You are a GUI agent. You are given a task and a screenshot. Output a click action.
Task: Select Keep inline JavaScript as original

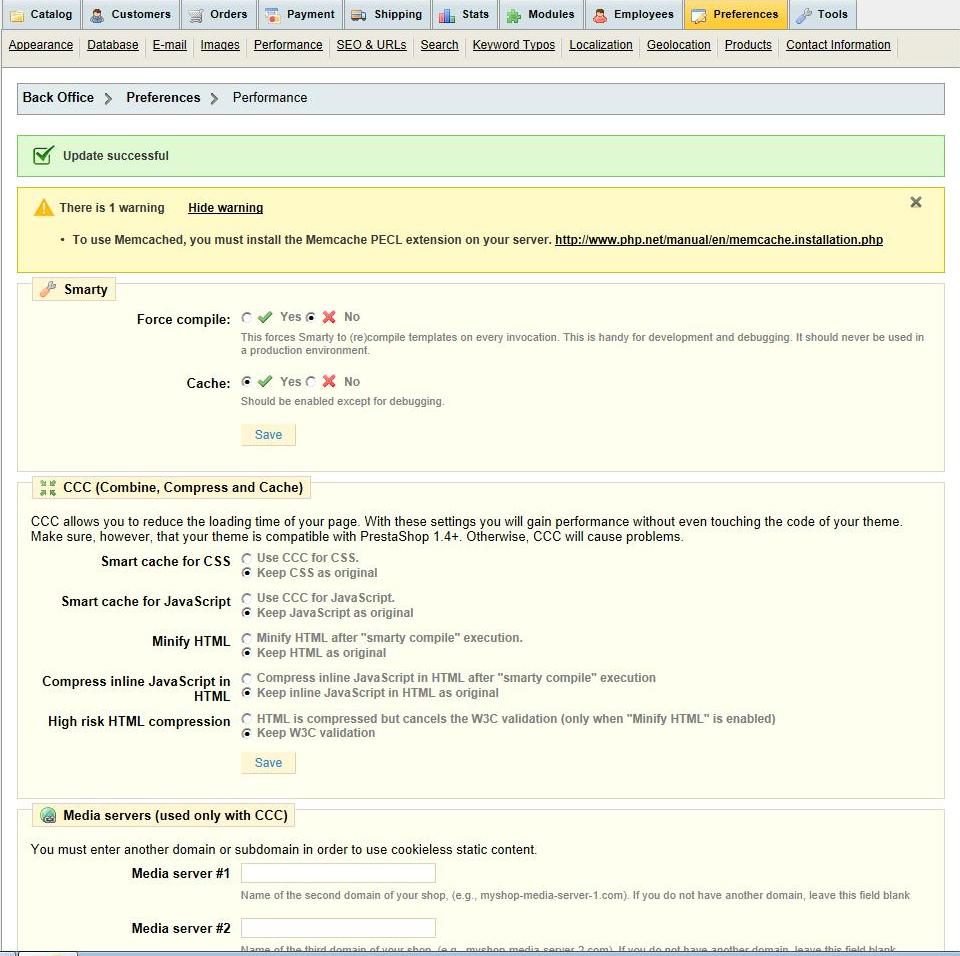[246, 693]
